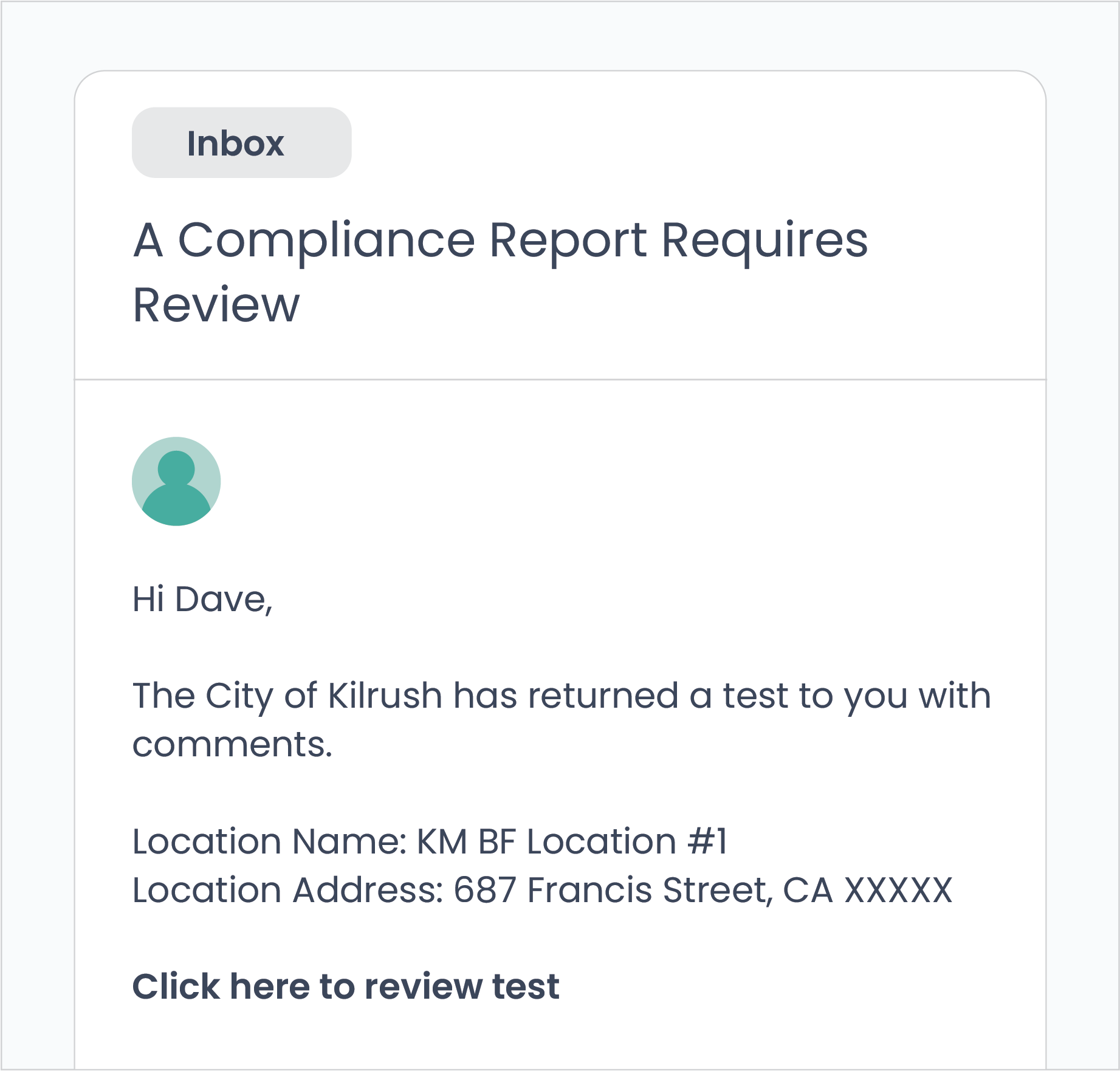1120x1071 pixels.
Task: Open the Inbox label badge
Action: pyautogui.click(x=242, y=143)
